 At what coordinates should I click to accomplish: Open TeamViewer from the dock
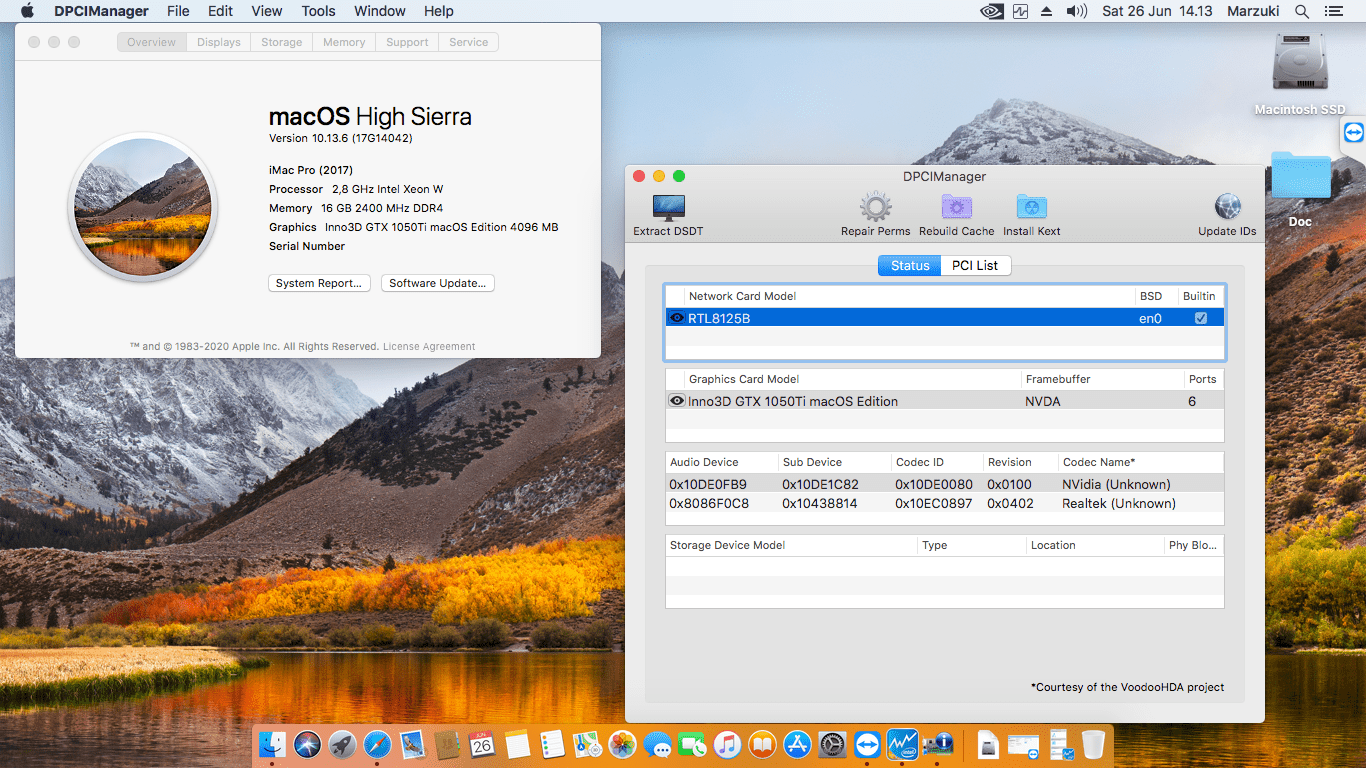point(867,744)
